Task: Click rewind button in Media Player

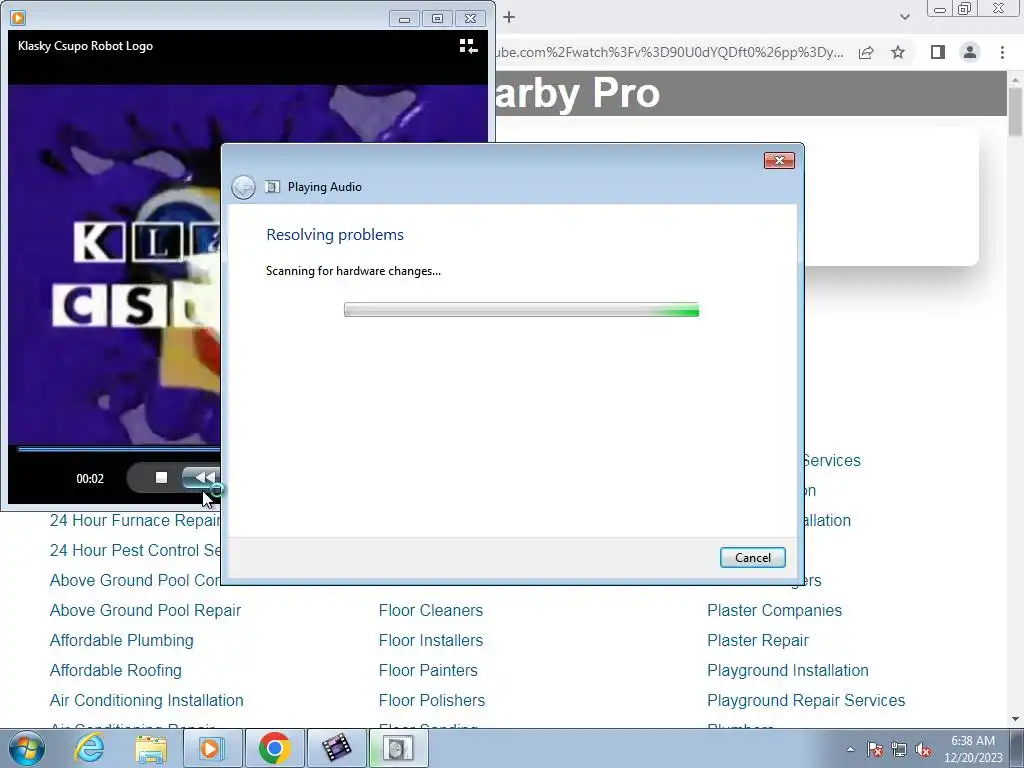Action: pos(202,478)
